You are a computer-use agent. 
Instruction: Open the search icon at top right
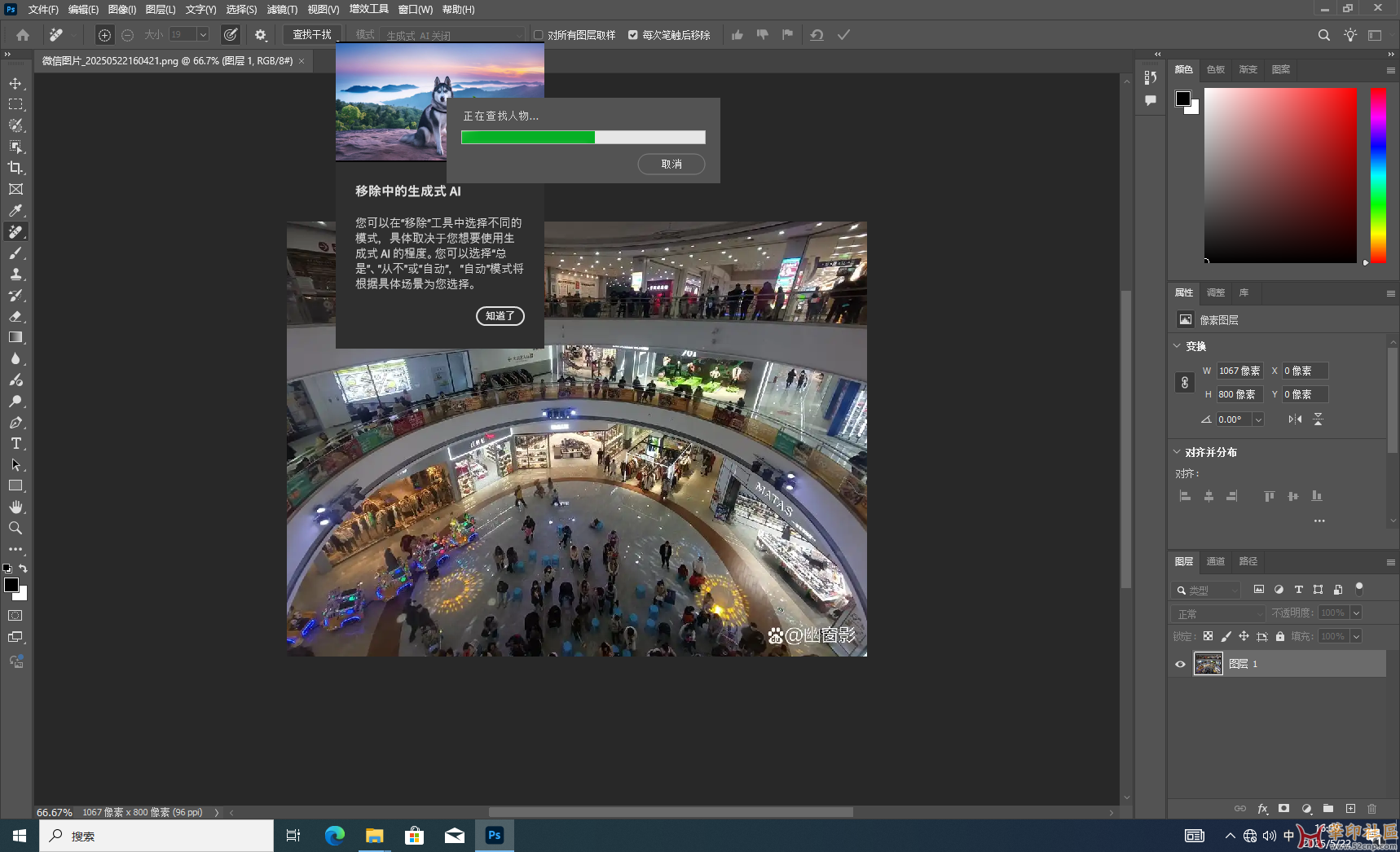(1324, 35)
